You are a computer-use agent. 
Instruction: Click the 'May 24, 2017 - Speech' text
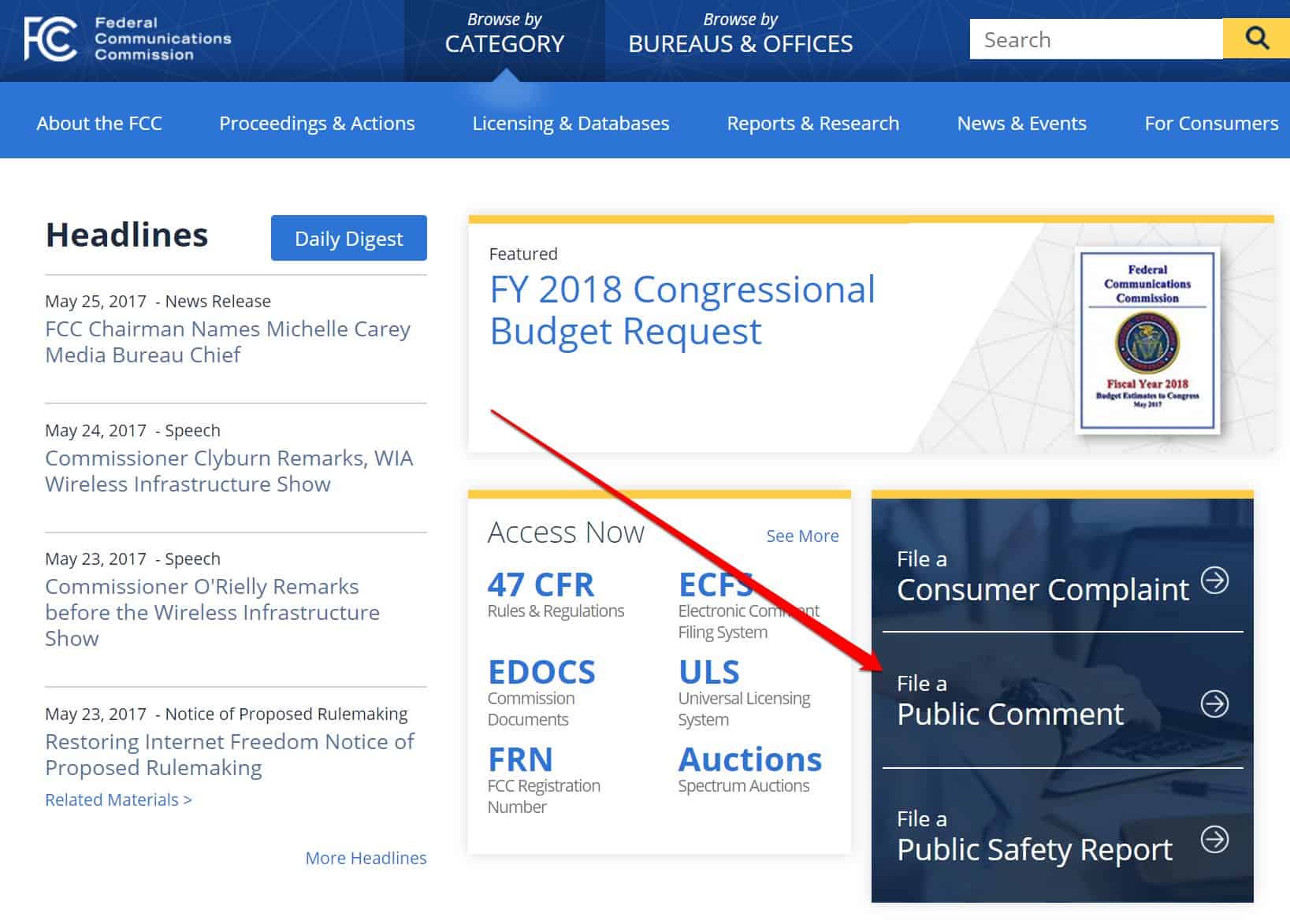132,430
